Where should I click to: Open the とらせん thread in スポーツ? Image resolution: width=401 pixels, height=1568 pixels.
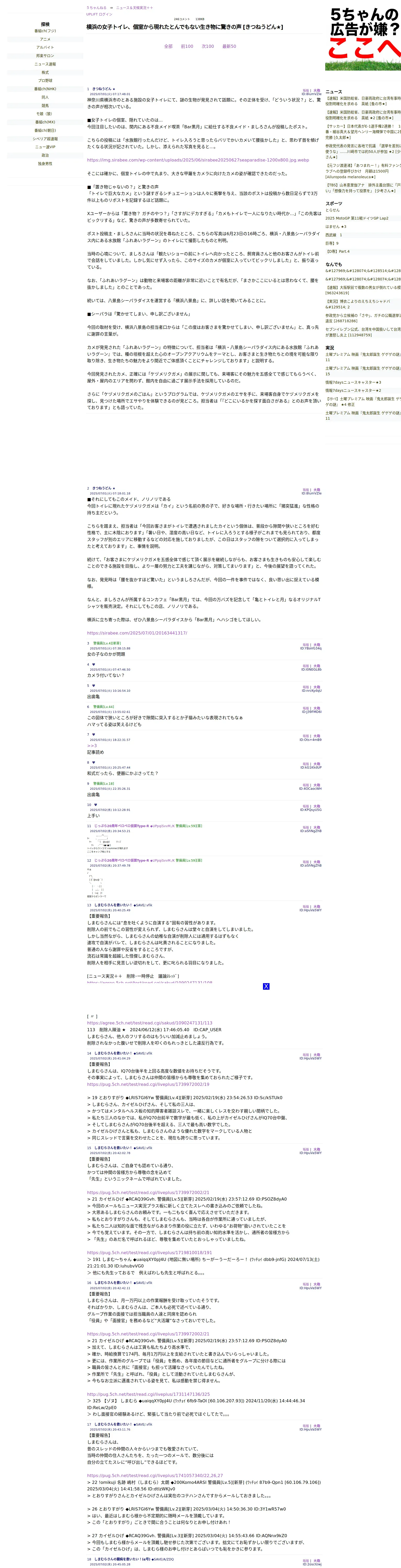coord(333,210)
